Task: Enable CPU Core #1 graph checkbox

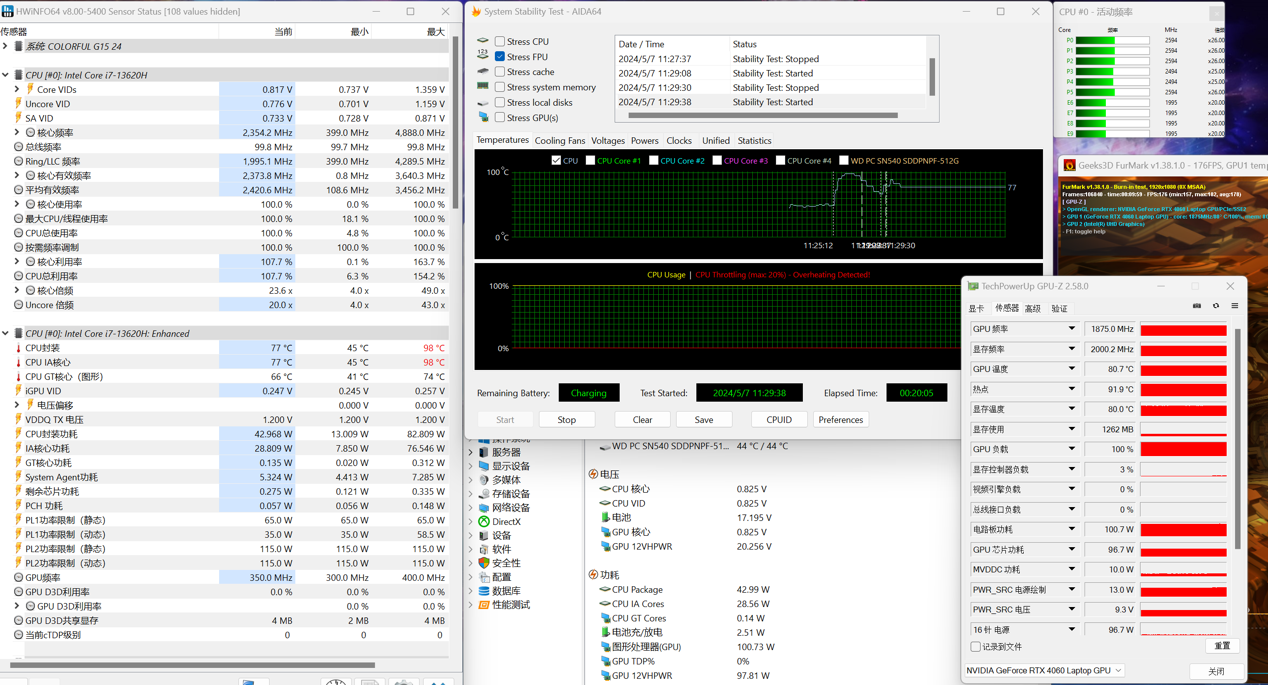Action: click(x=590, y=160)
